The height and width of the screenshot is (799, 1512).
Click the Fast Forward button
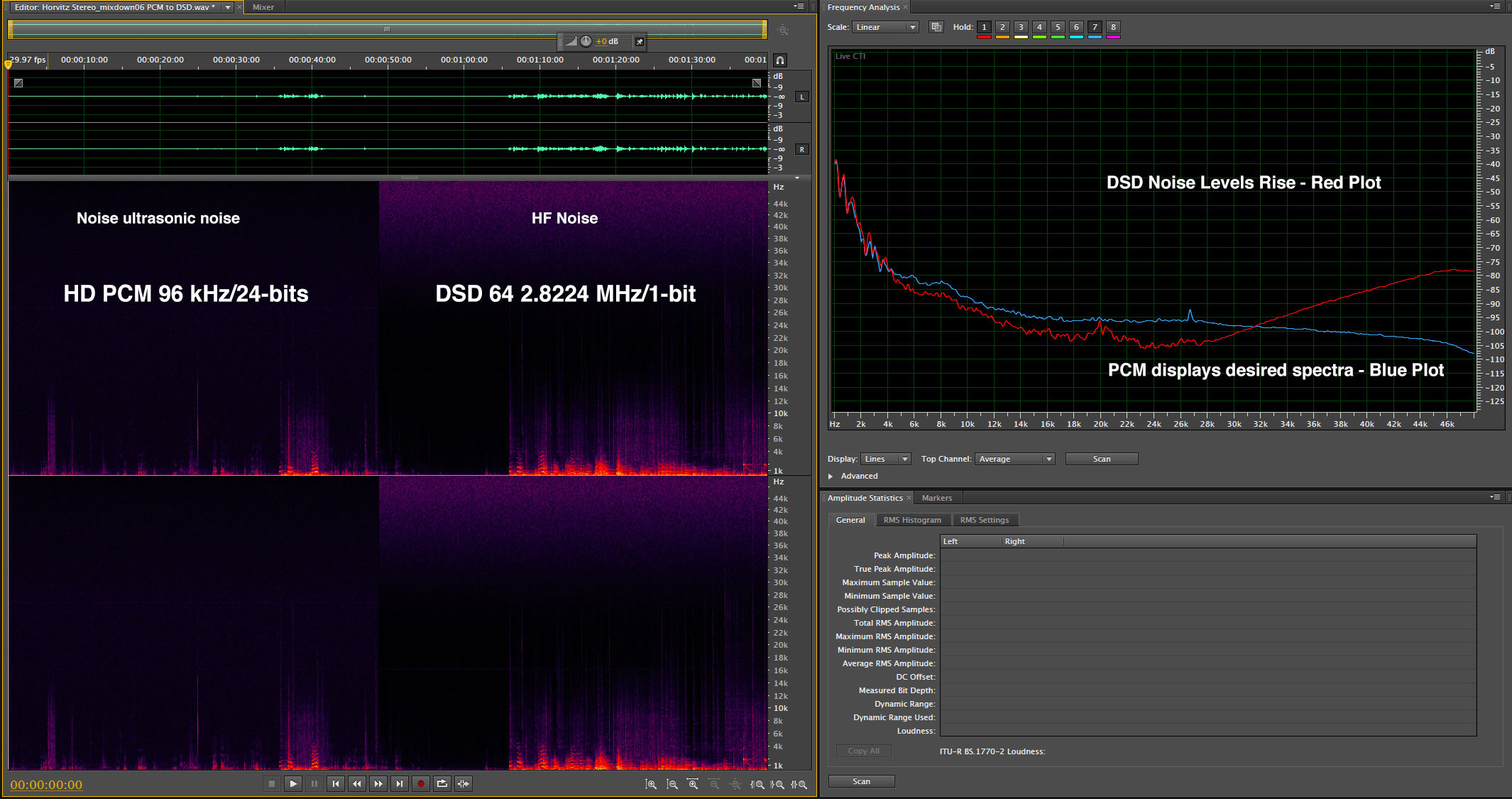click(378, 783)
